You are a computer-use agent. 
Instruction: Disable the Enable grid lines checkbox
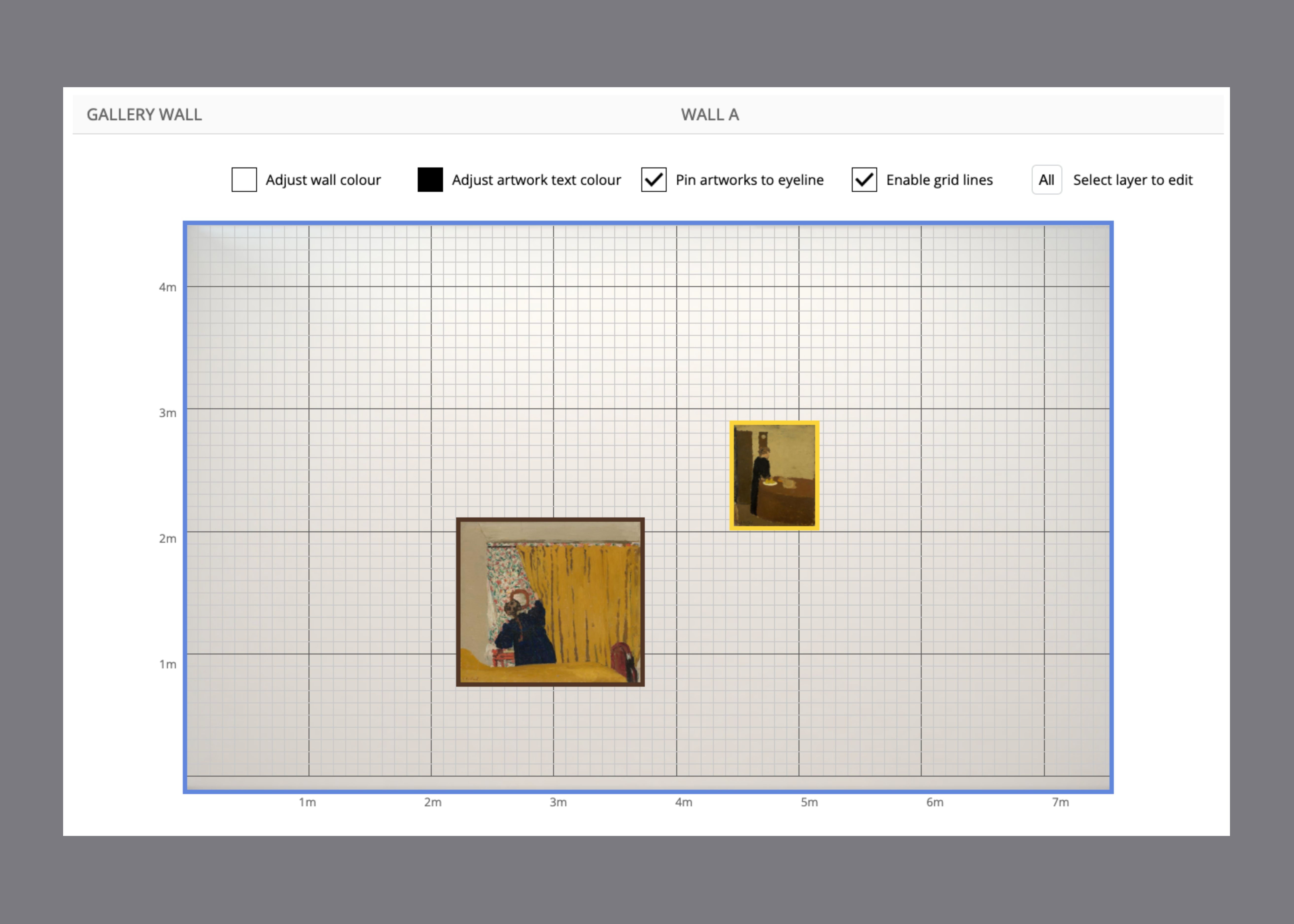(x=864, y=180)
